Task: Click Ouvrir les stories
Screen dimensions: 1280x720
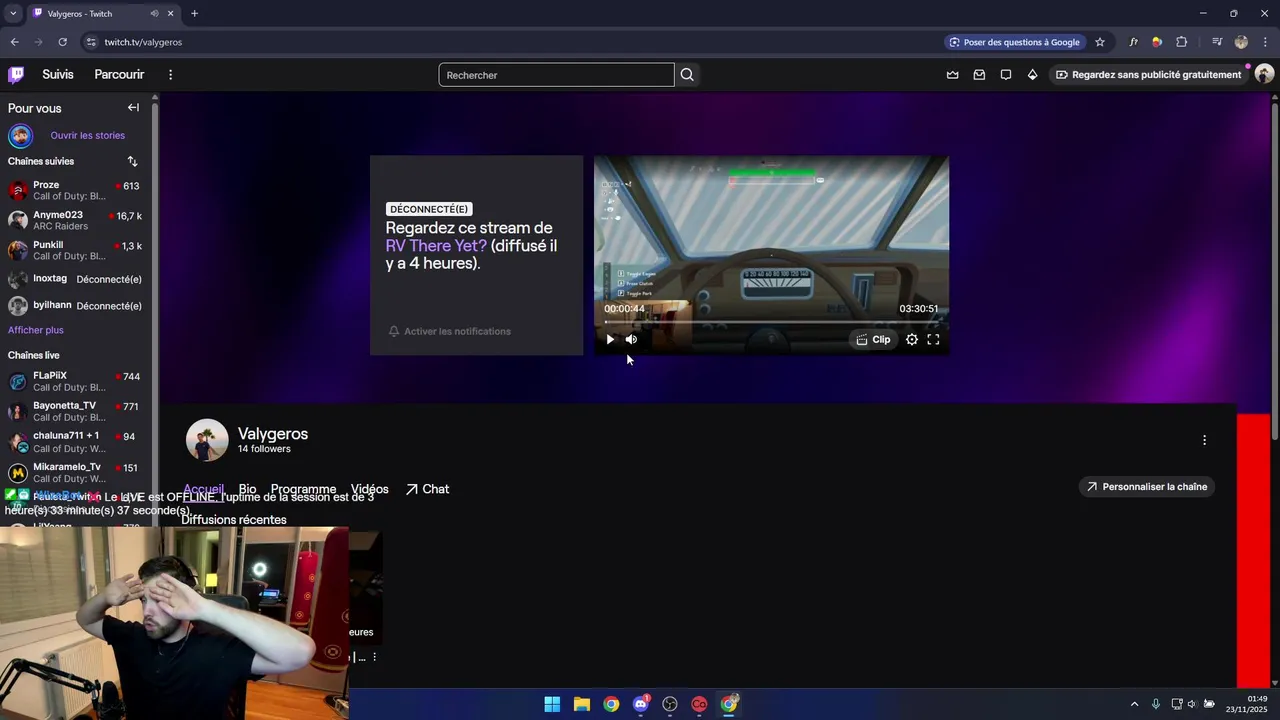Action: click(x=88, y=135)
